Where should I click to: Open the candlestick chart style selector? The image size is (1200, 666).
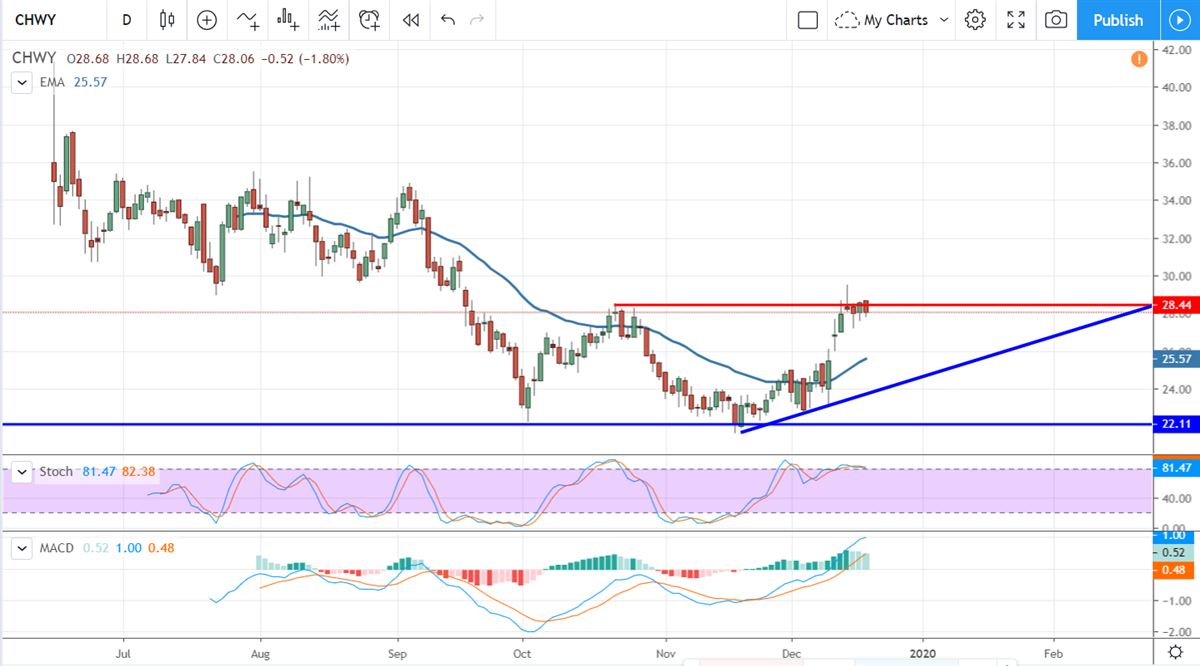click(167, 20)
